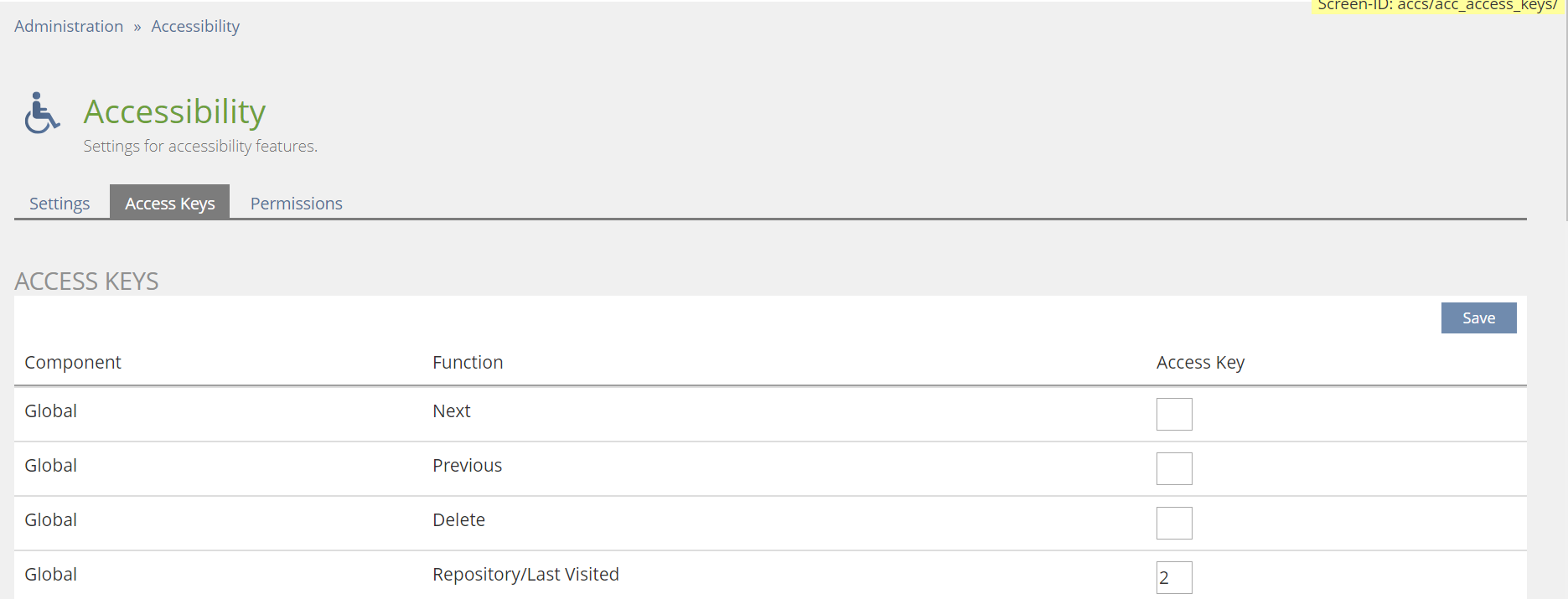This screenshot has width=1568, height=599.
Task: Click the Repository/Last Visited function label
Action: (525, 575)
